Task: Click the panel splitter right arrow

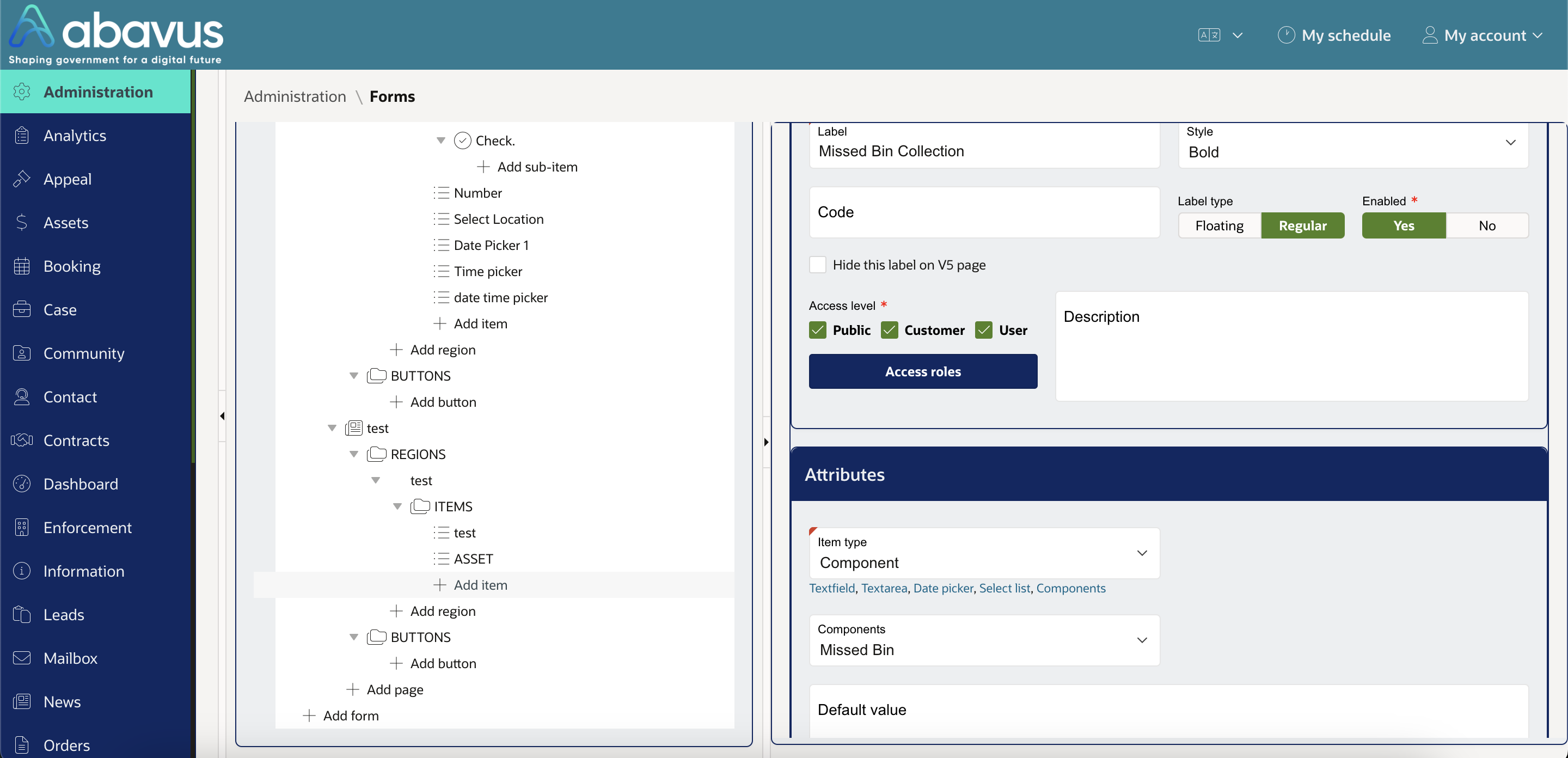Action: tap(767, 442)
